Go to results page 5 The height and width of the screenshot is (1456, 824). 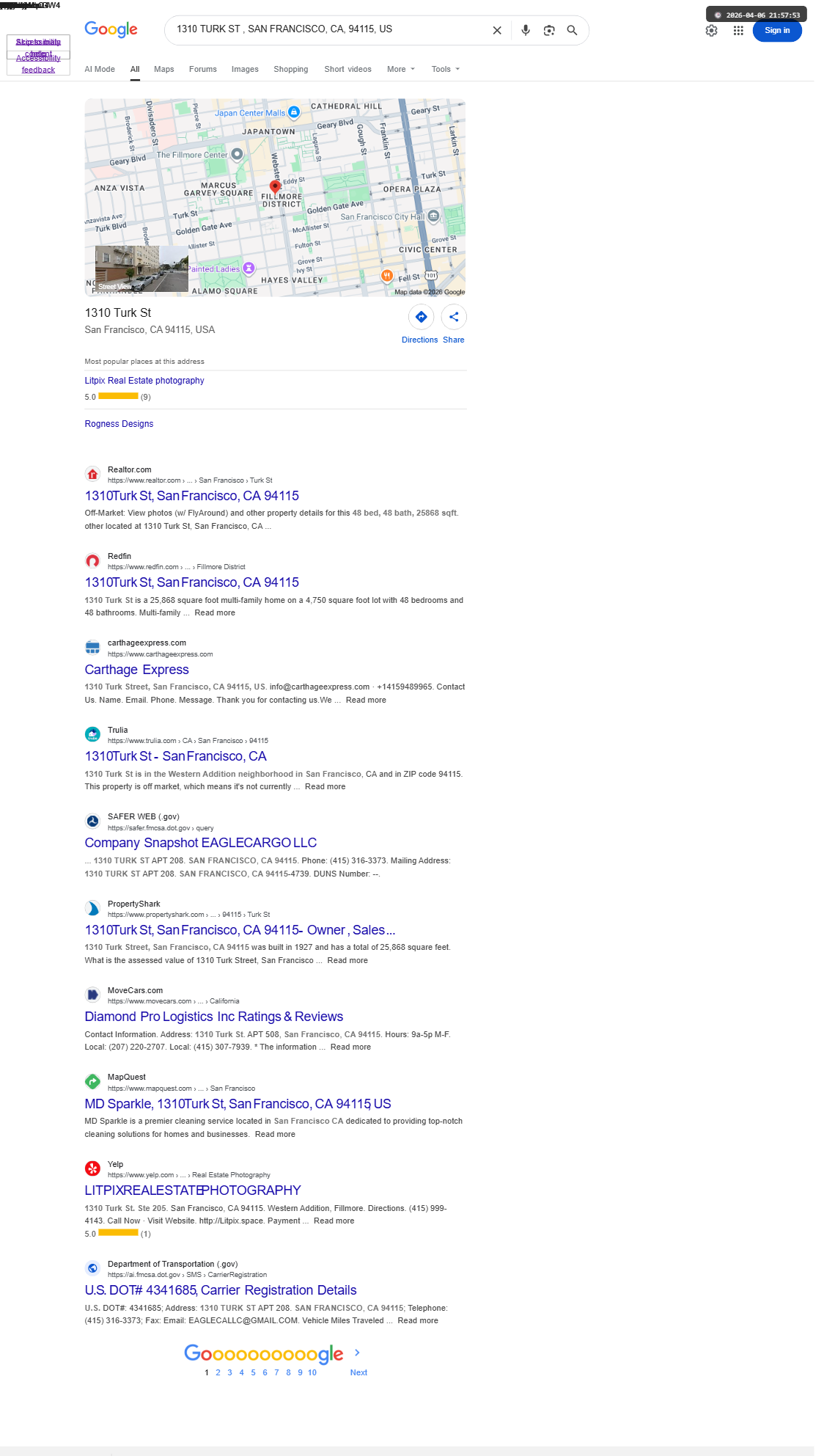pos(253,1372)
